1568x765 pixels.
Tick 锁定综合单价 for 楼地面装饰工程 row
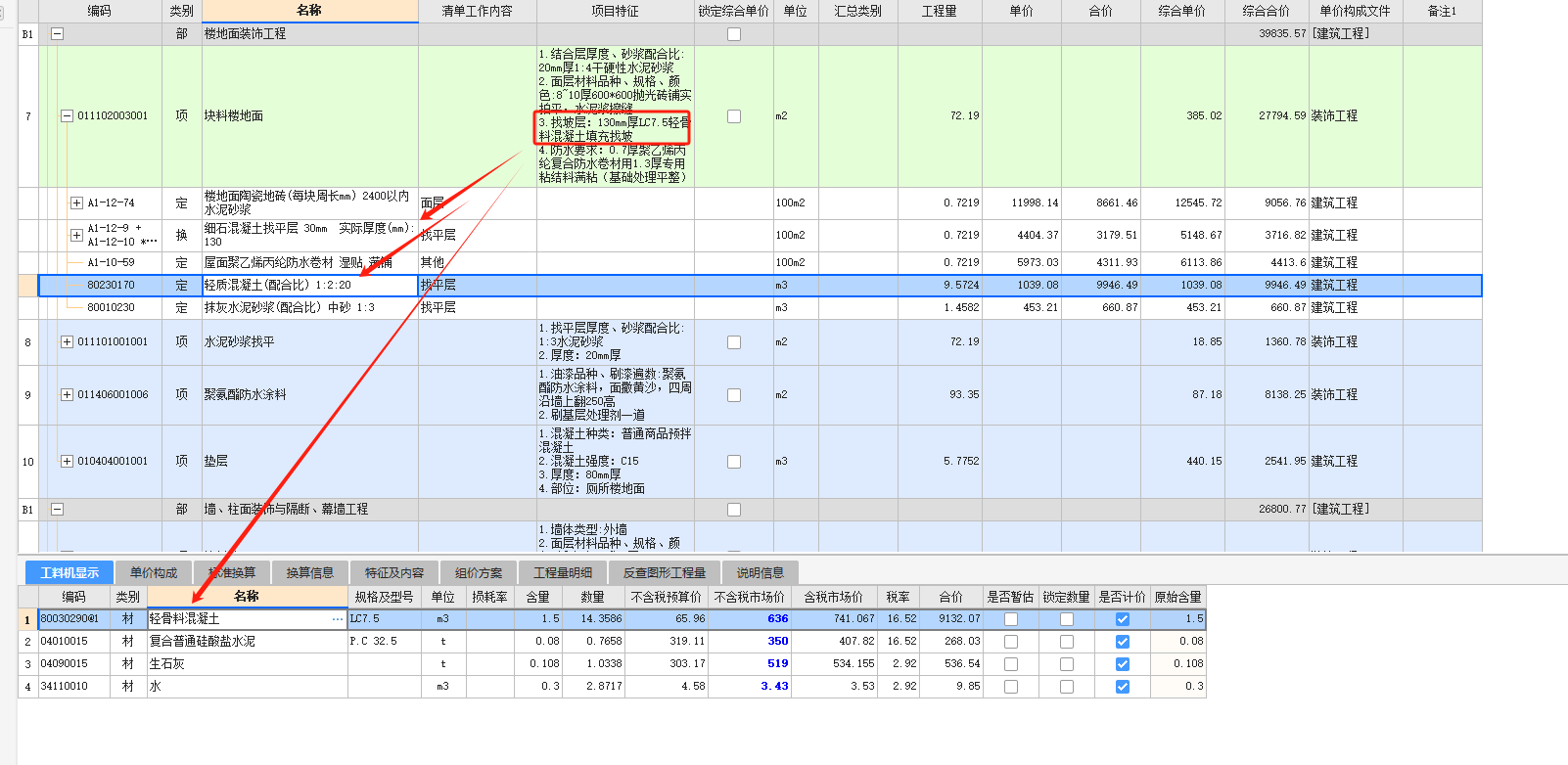point(734,34)
